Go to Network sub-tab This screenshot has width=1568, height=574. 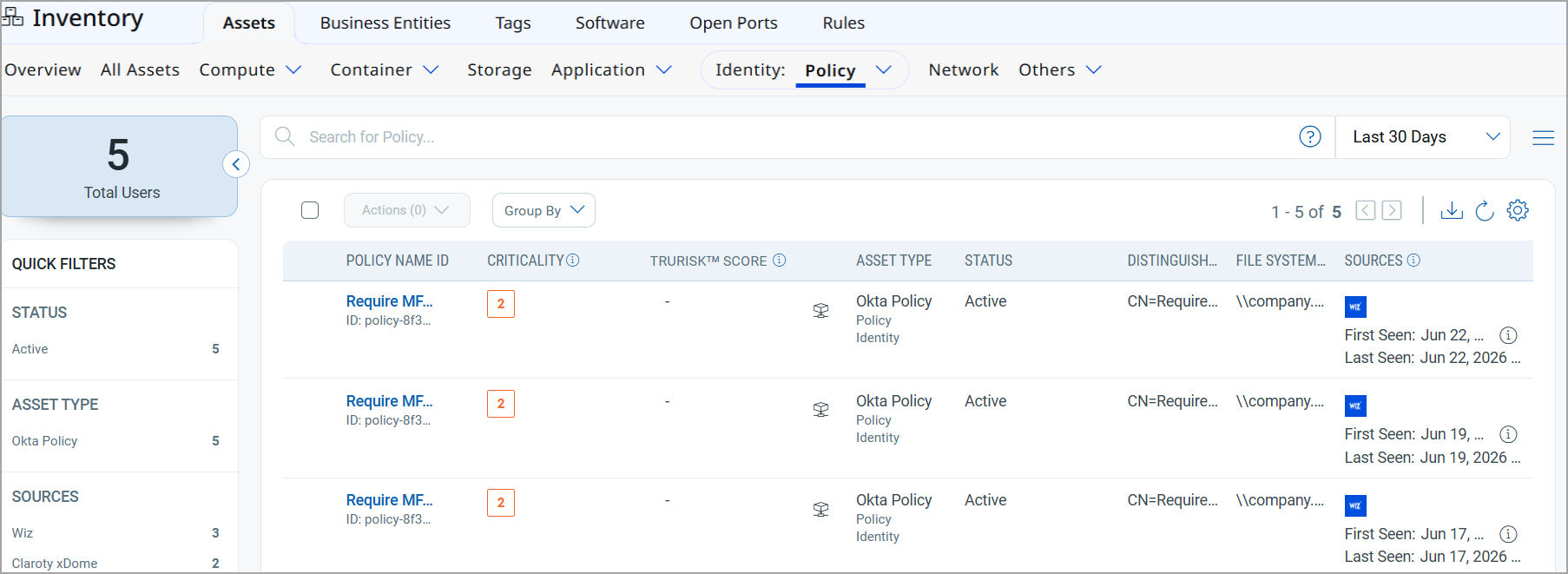point(964,69)
